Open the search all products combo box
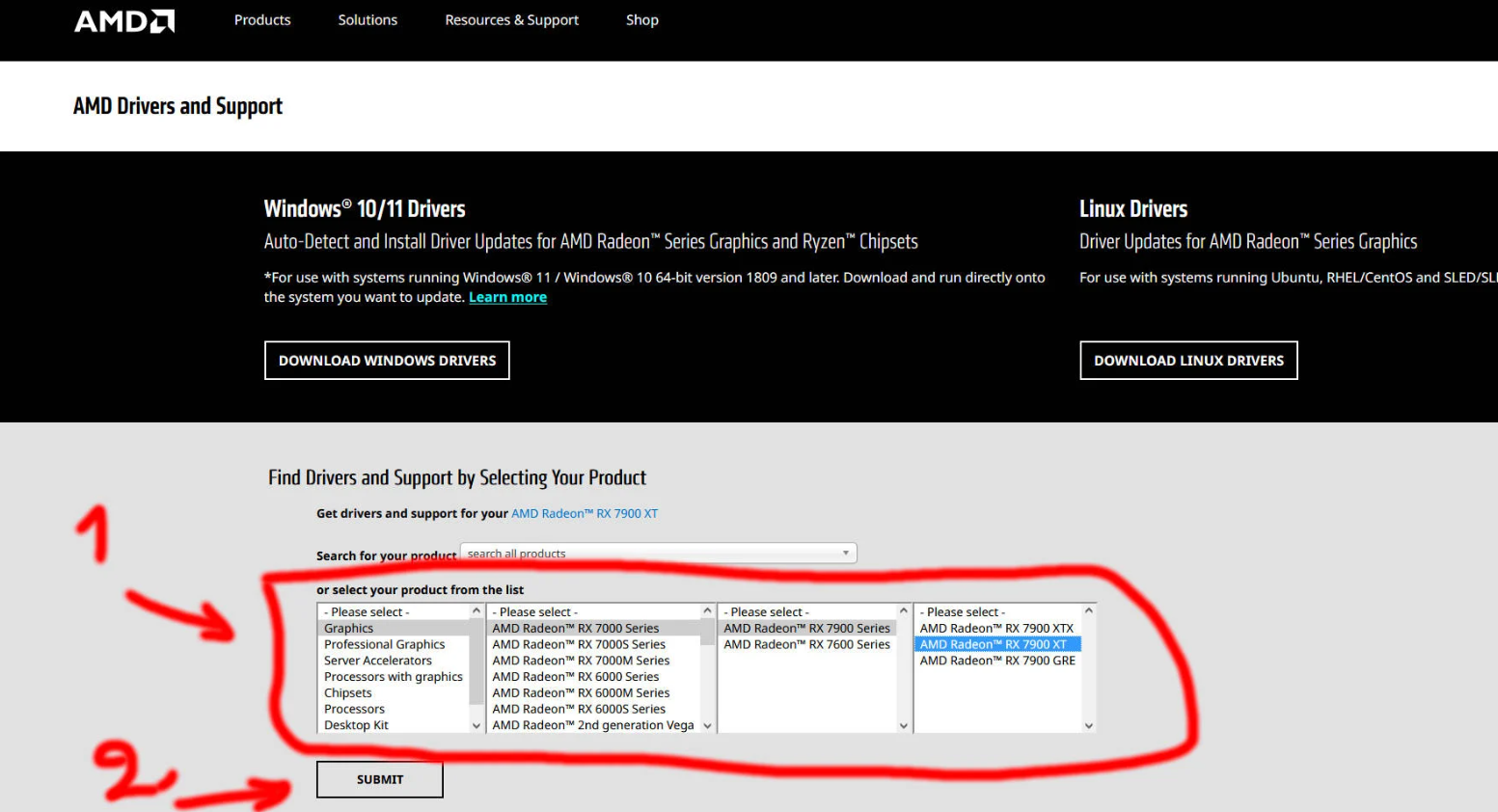The height and width of the screenshot is (812, 1498). pyautogui.click(x=659, y=554)
